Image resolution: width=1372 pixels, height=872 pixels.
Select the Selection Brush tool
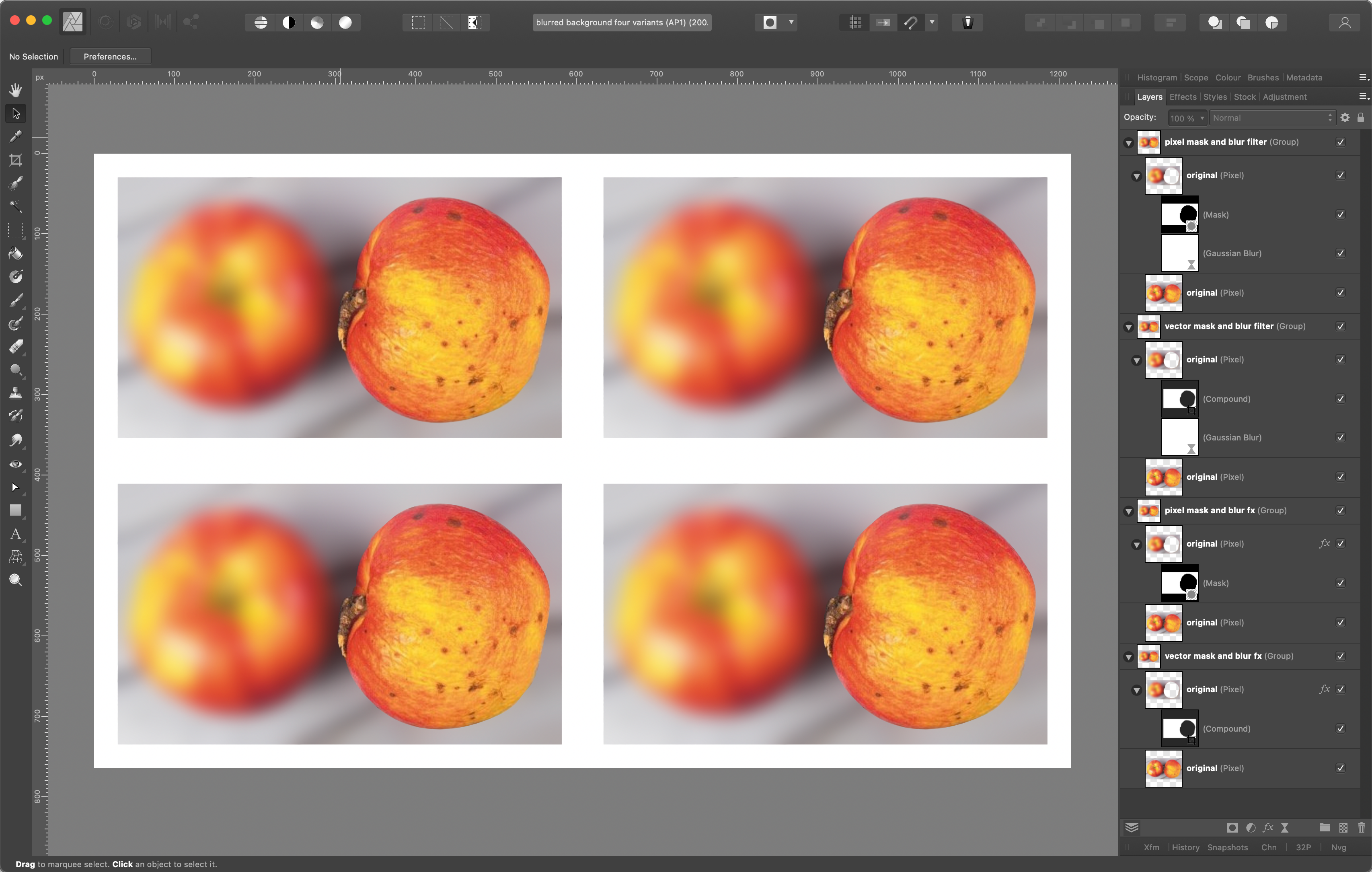15,183
